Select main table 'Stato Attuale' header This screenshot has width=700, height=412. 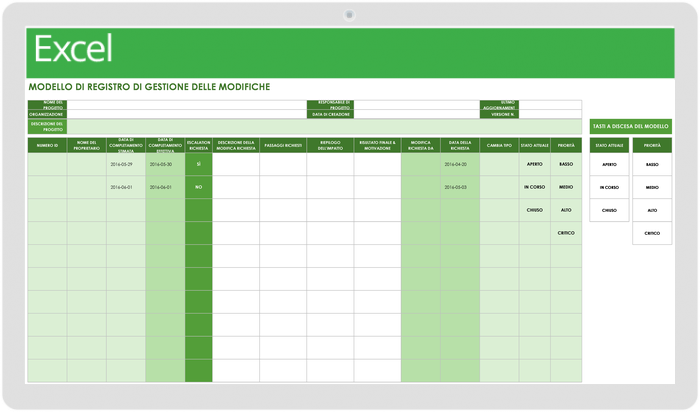click(535, 146)
